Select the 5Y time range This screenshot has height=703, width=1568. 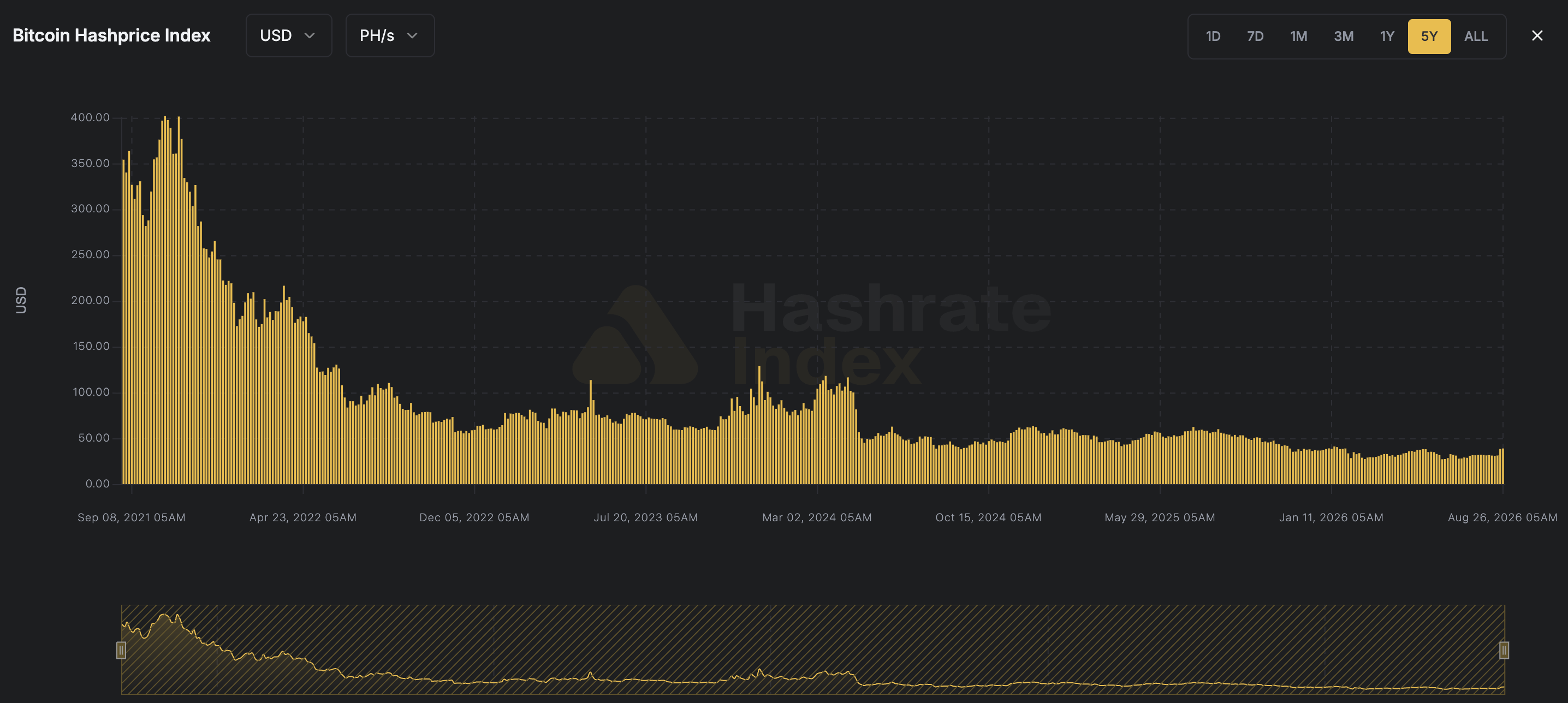pos(1429,37)
